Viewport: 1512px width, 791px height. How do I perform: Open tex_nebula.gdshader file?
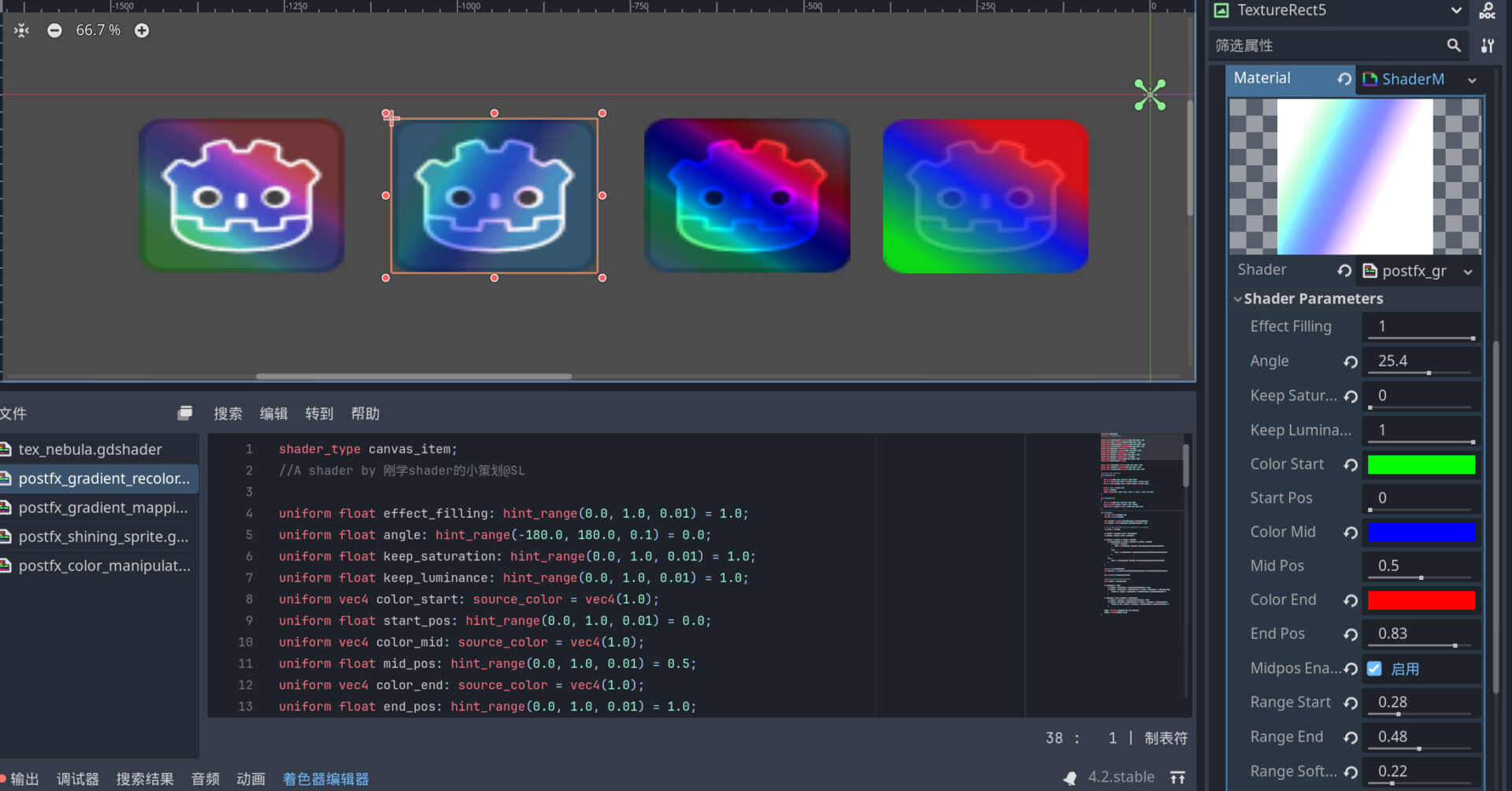coord(91,449)
